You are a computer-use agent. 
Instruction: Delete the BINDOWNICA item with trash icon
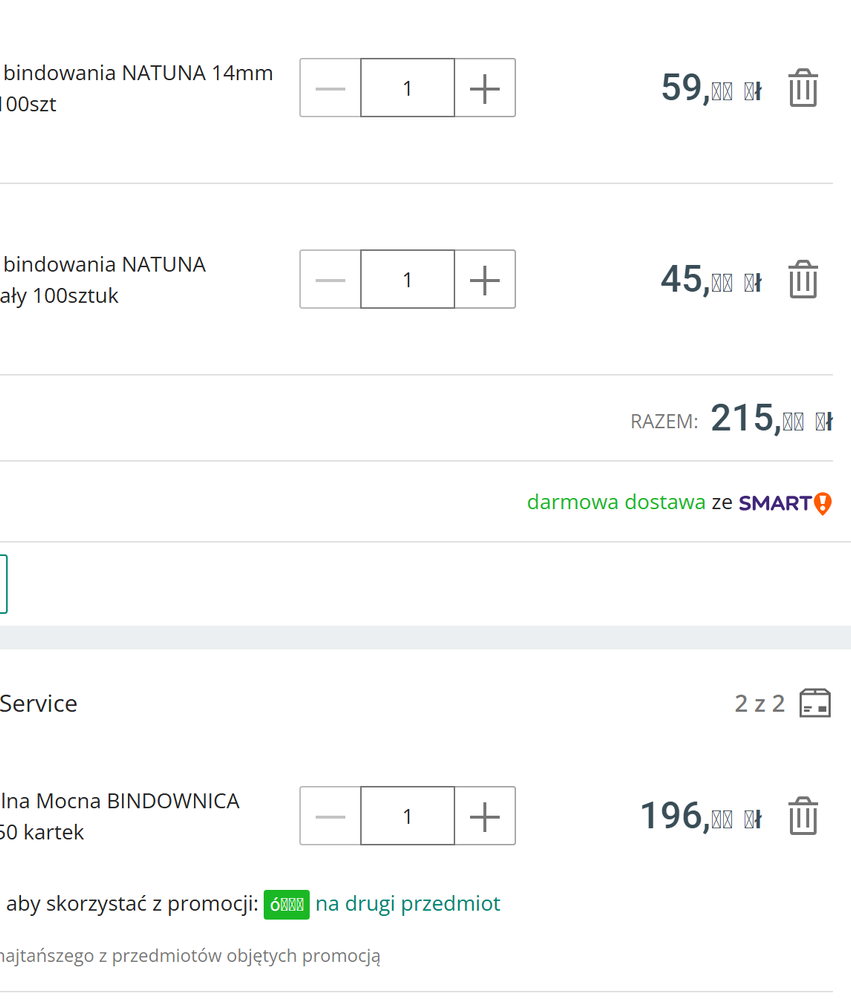(803, 817)
